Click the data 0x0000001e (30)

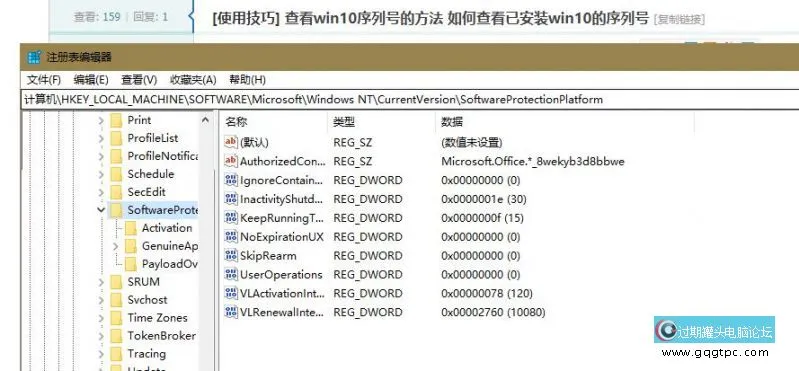(x=484, y=199)
